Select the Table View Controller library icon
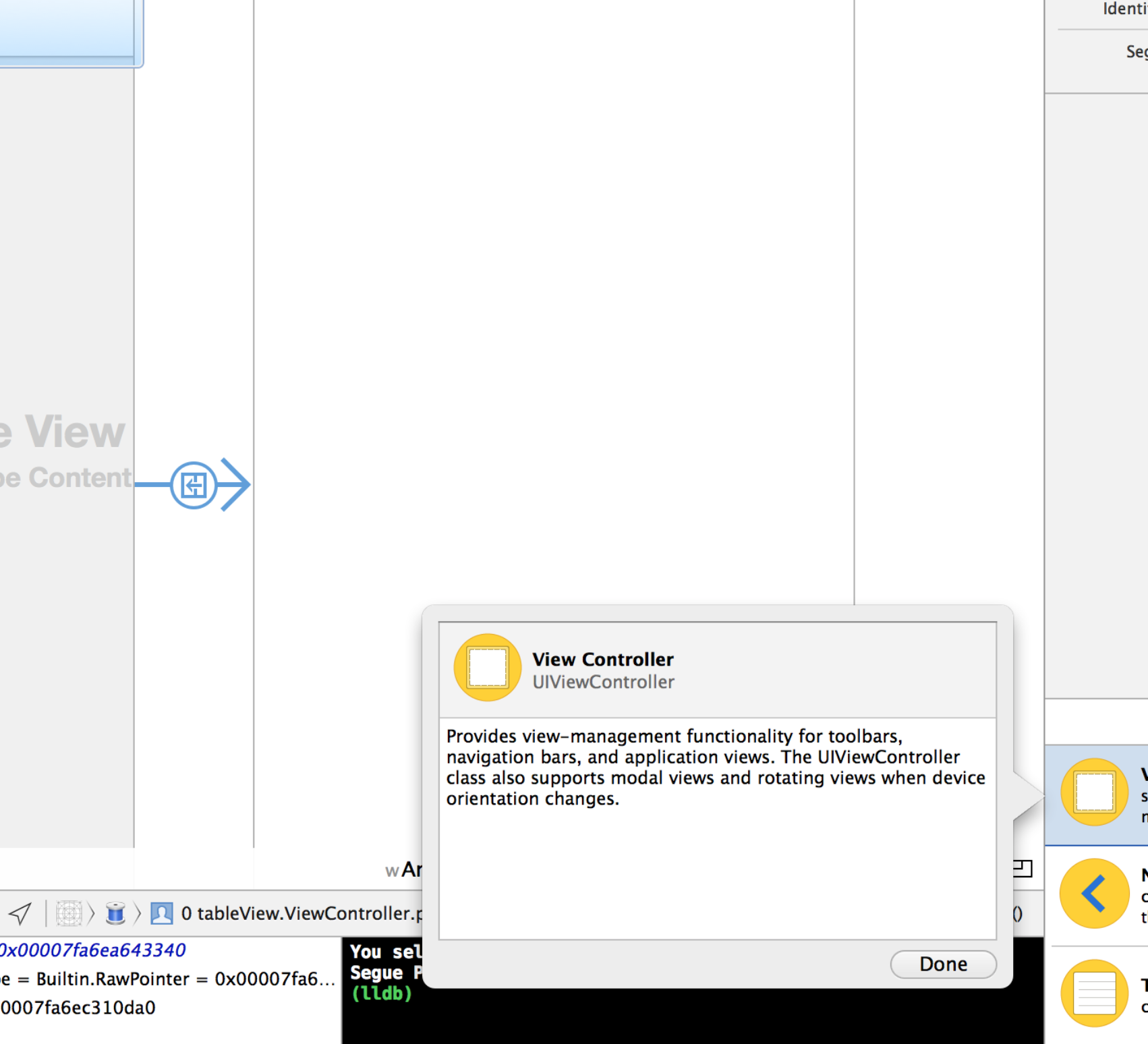Image resolution: width=1148 pixels, height=1044 pixels. click(1094, 992)
